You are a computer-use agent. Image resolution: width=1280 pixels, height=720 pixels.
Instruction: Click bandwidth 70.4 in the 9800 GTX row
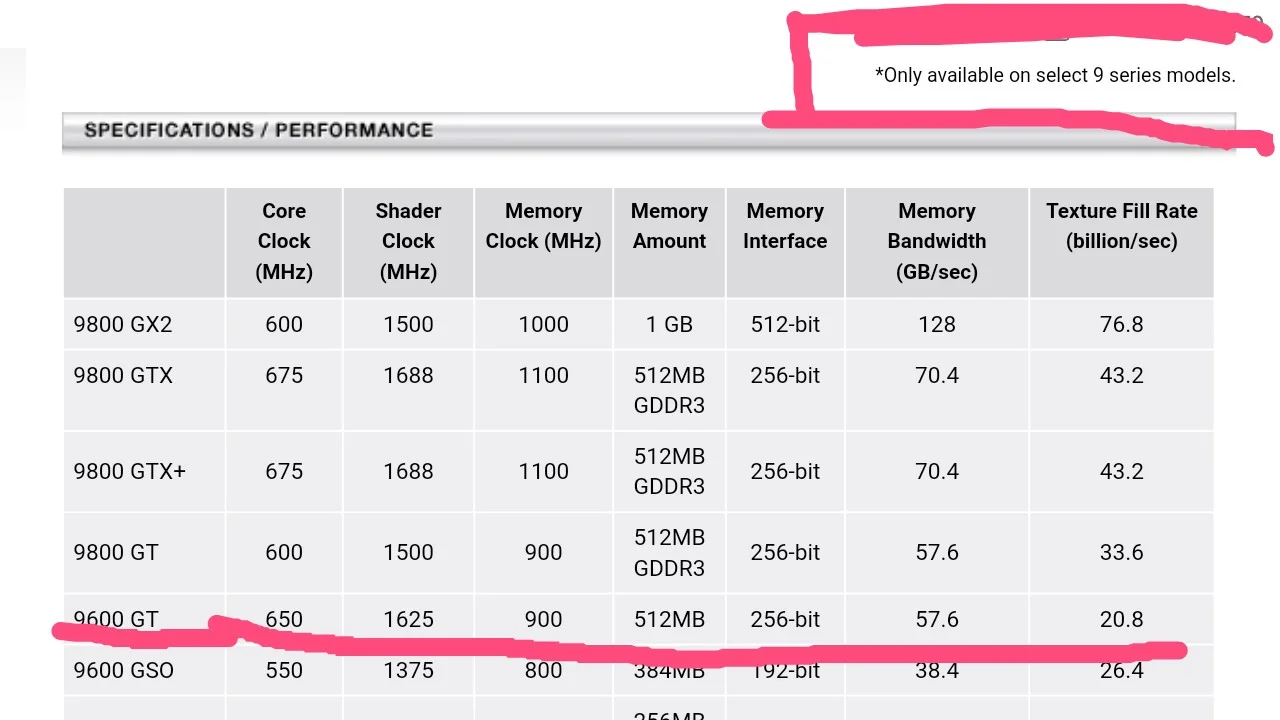click(937, 375)
